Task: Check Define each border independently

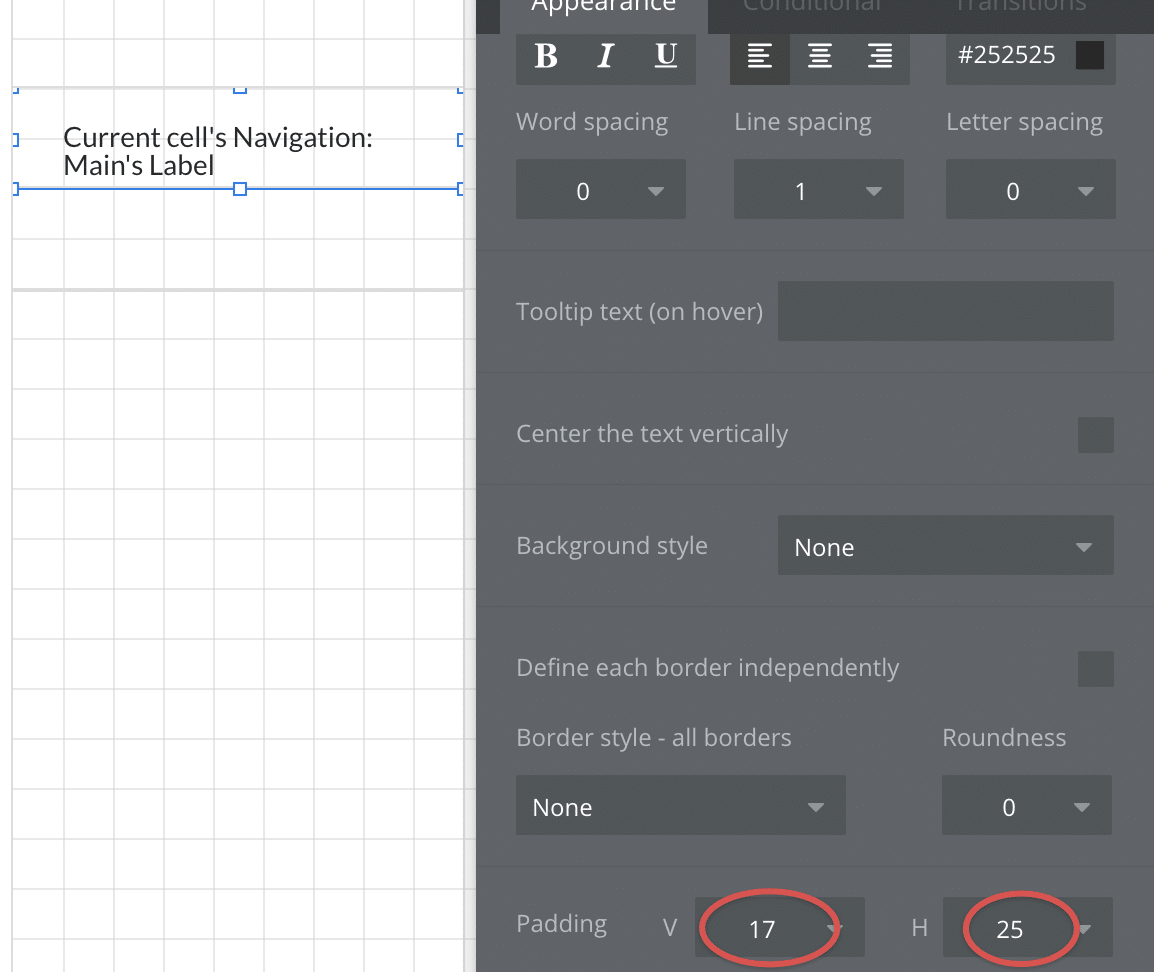Action: [1095, 668]
